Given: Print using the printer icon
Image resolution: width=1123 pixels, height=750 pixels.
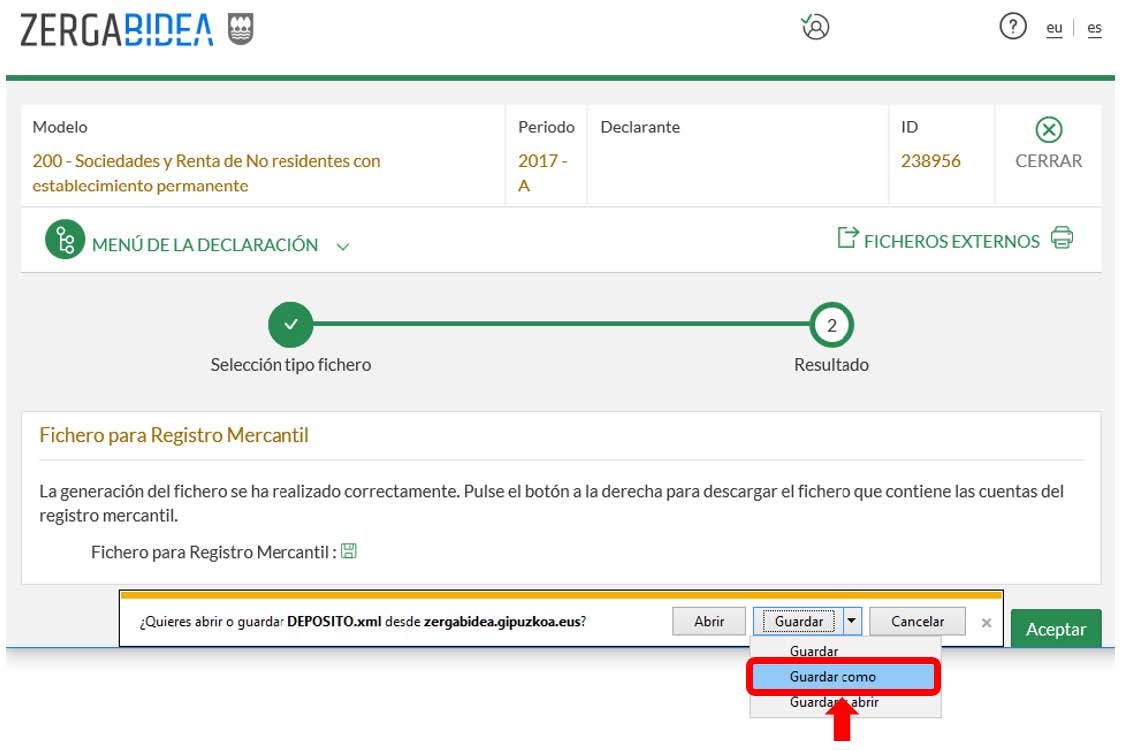Looking at the screenshot, I should [x=1062, y=239].
